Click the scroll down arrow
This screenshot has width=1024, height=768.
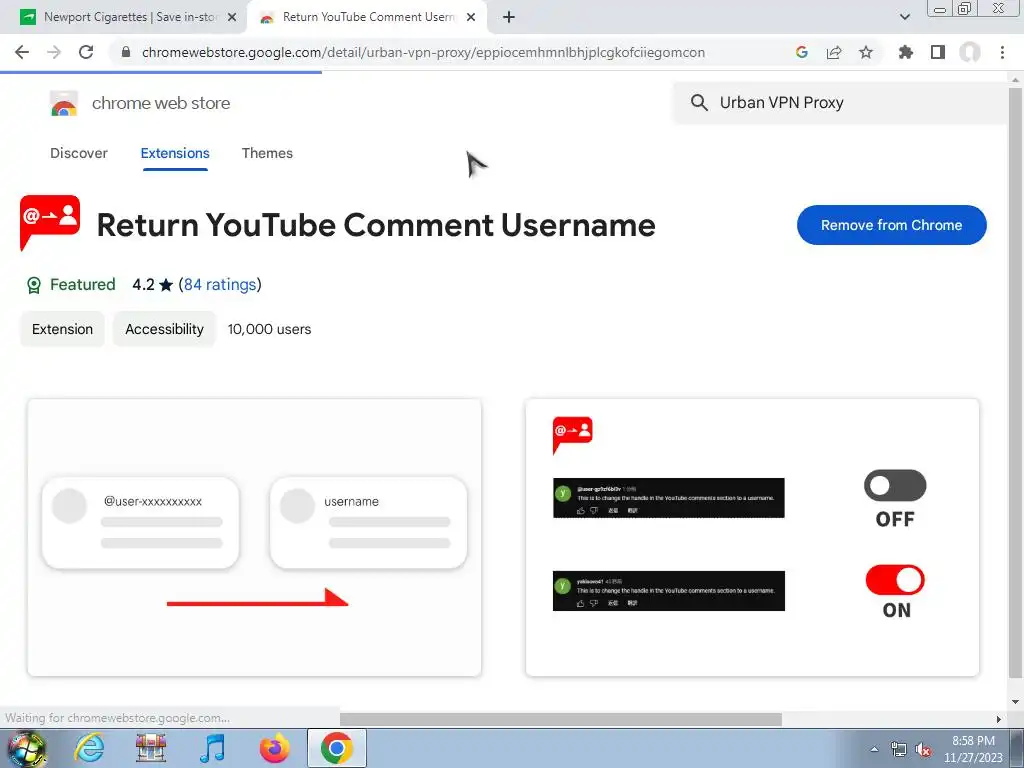[x=1015, y=702]
